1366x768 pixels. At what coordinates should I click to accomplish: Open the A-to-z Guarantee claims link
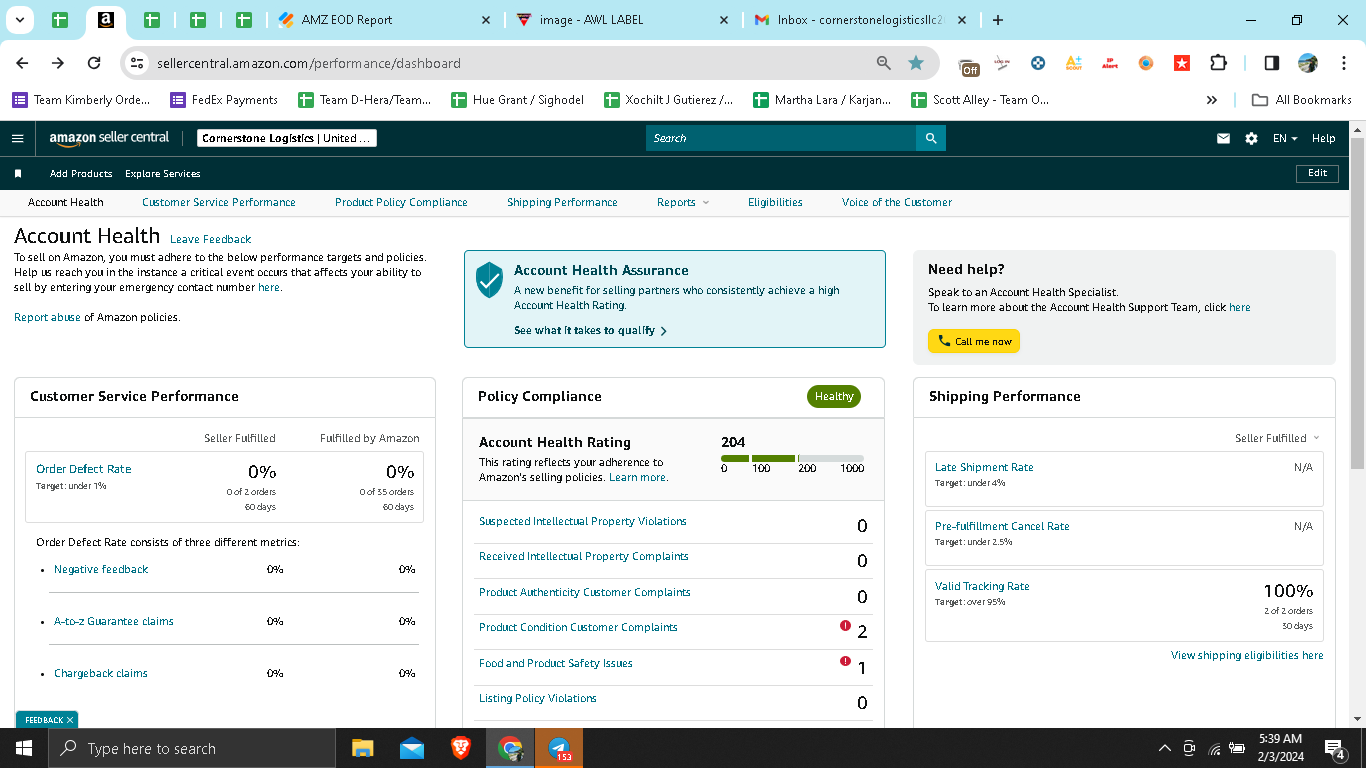[x=114, y=621]
